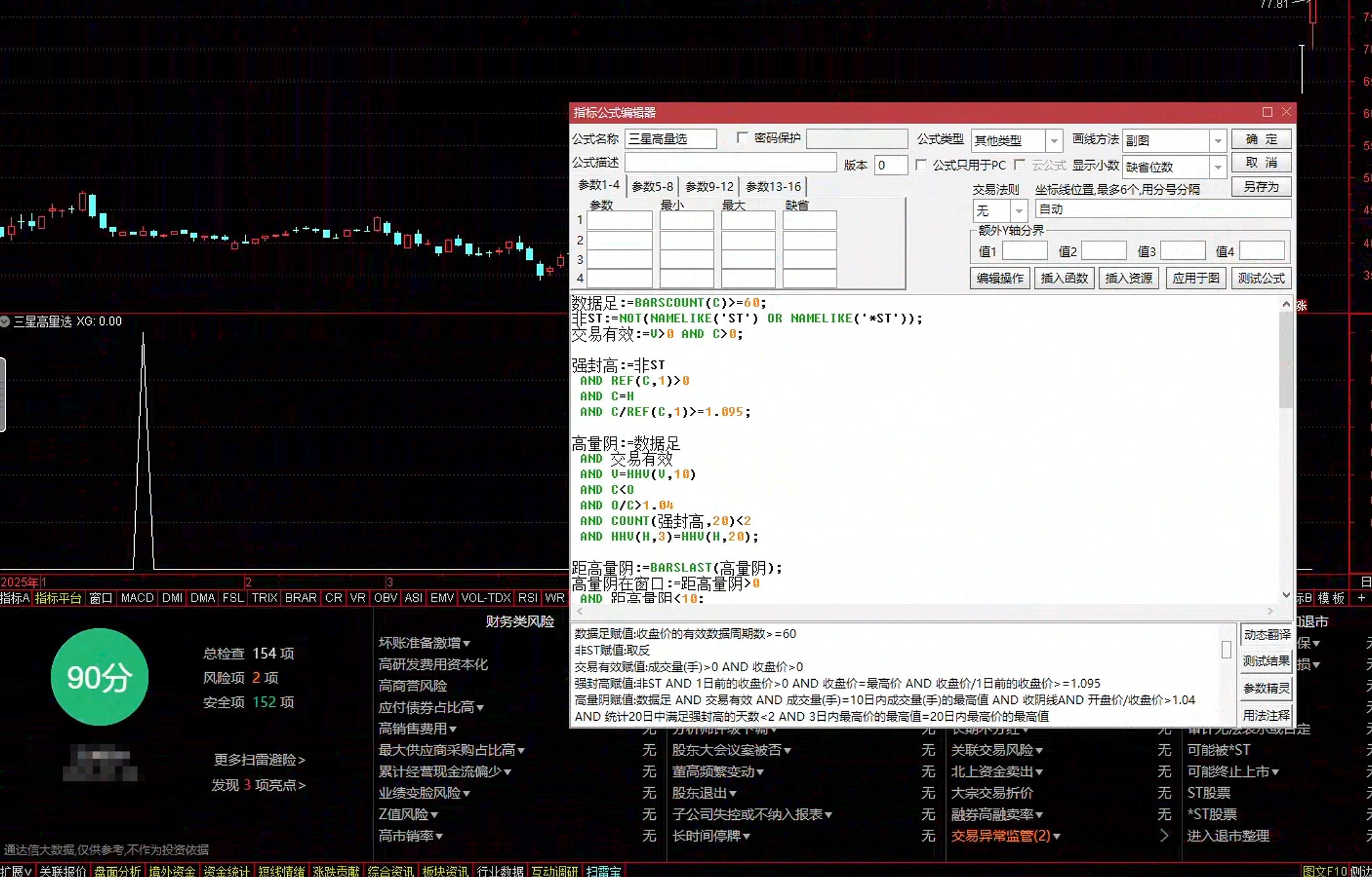Open the 公式类型 dropdown
The height and width of the screenshot is (877, 1372).
(x=1054, y=141)
